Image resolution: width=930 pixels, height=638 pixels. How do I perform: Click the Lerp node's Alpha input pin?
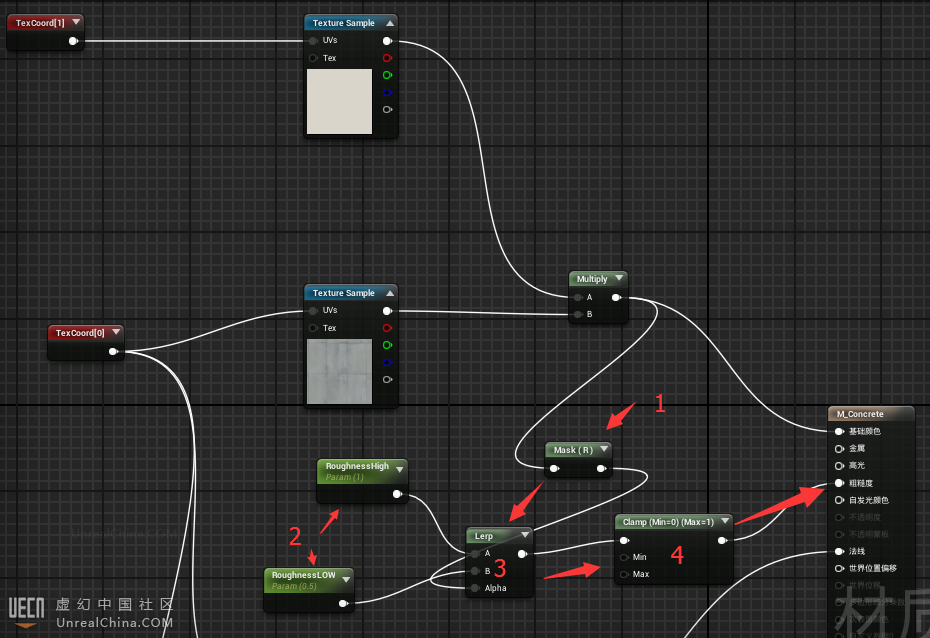click(474, 588)
